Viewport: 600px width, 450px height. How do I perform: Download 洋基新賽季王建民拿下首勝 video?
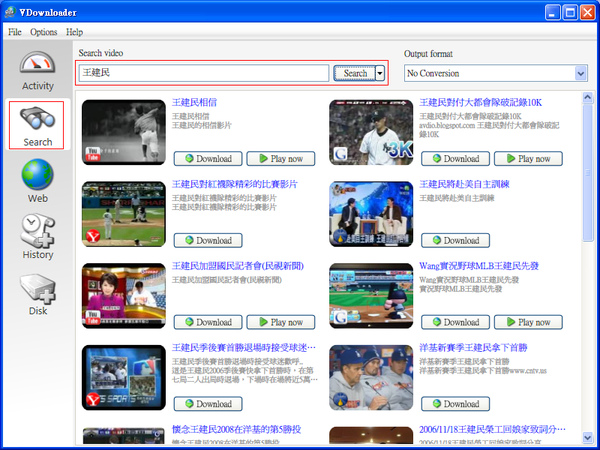coord(455,404)
